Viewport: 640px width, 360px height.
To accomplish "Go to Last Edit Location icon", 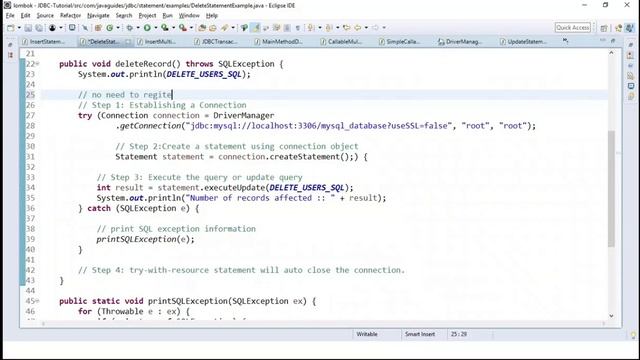I will point(347,28).
